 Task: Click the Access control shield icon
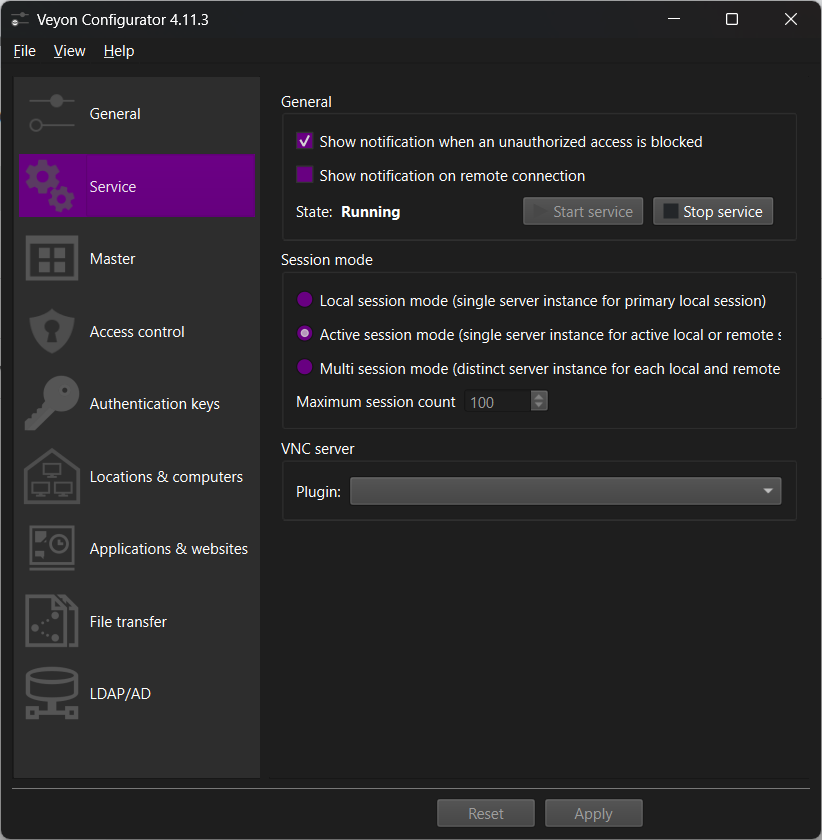(52, 331)
